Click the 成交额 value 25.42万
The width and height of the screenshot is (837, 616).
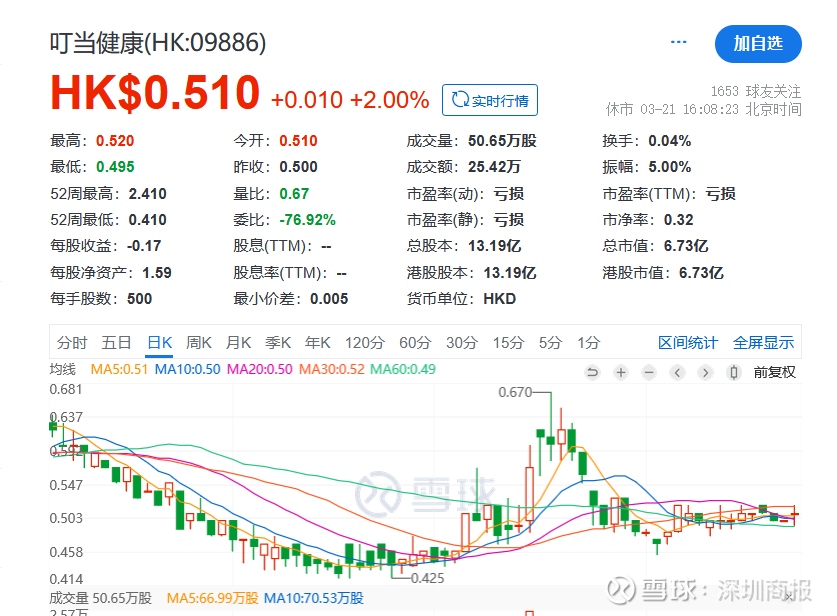click(x=494, y=167)
